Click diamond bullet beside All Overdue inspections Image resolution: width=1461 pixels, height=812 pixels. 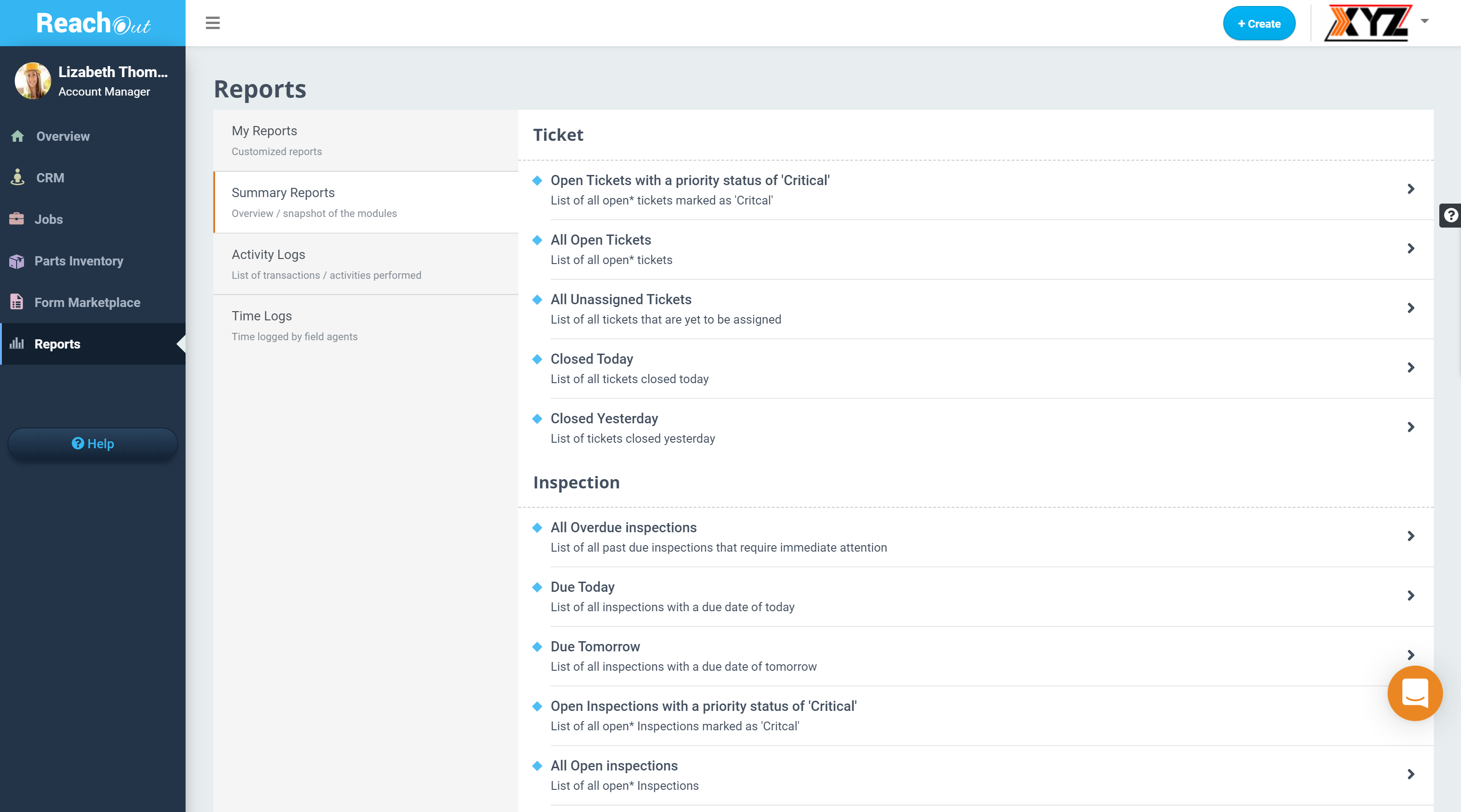[x=537, y=527]
